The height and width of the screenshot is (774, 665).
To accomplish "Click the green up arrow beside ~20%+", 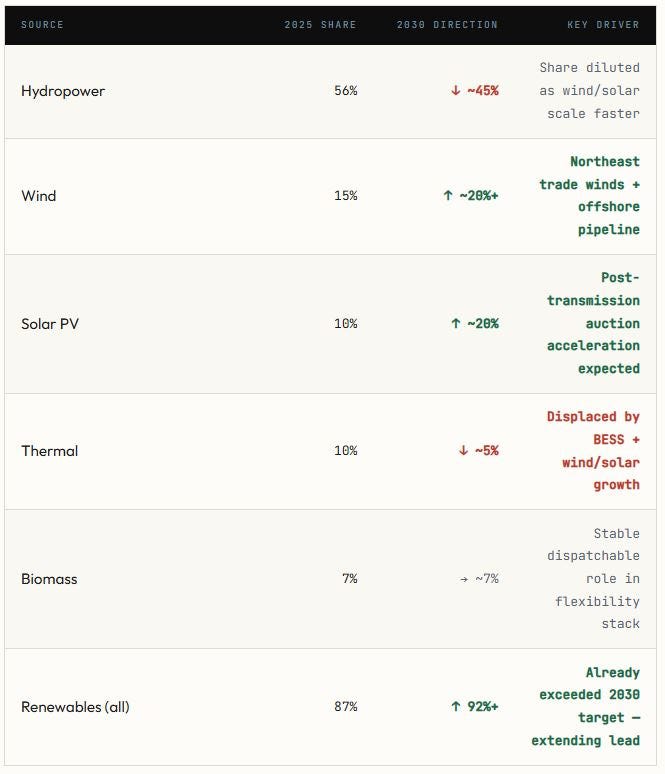I will 448,195.
